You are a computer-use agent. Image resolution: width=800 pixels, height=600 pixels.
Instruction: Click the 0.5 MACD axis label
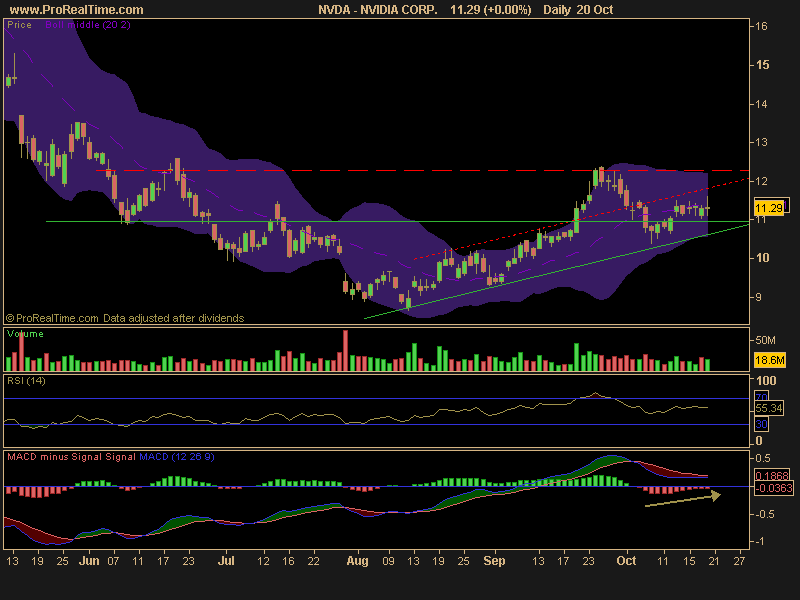pyautogui.click(x=763, y=458)
